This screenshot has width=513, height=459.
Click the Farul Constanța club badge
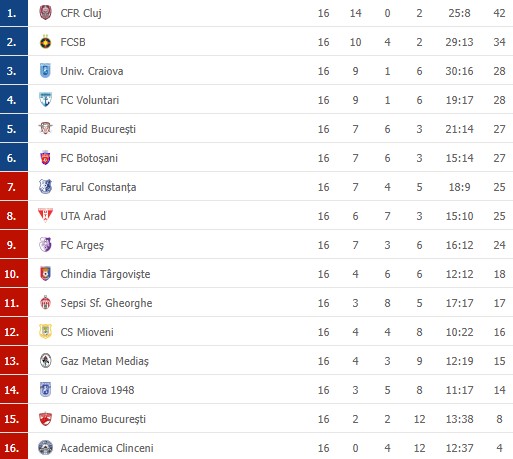click(x=45, y=187)
